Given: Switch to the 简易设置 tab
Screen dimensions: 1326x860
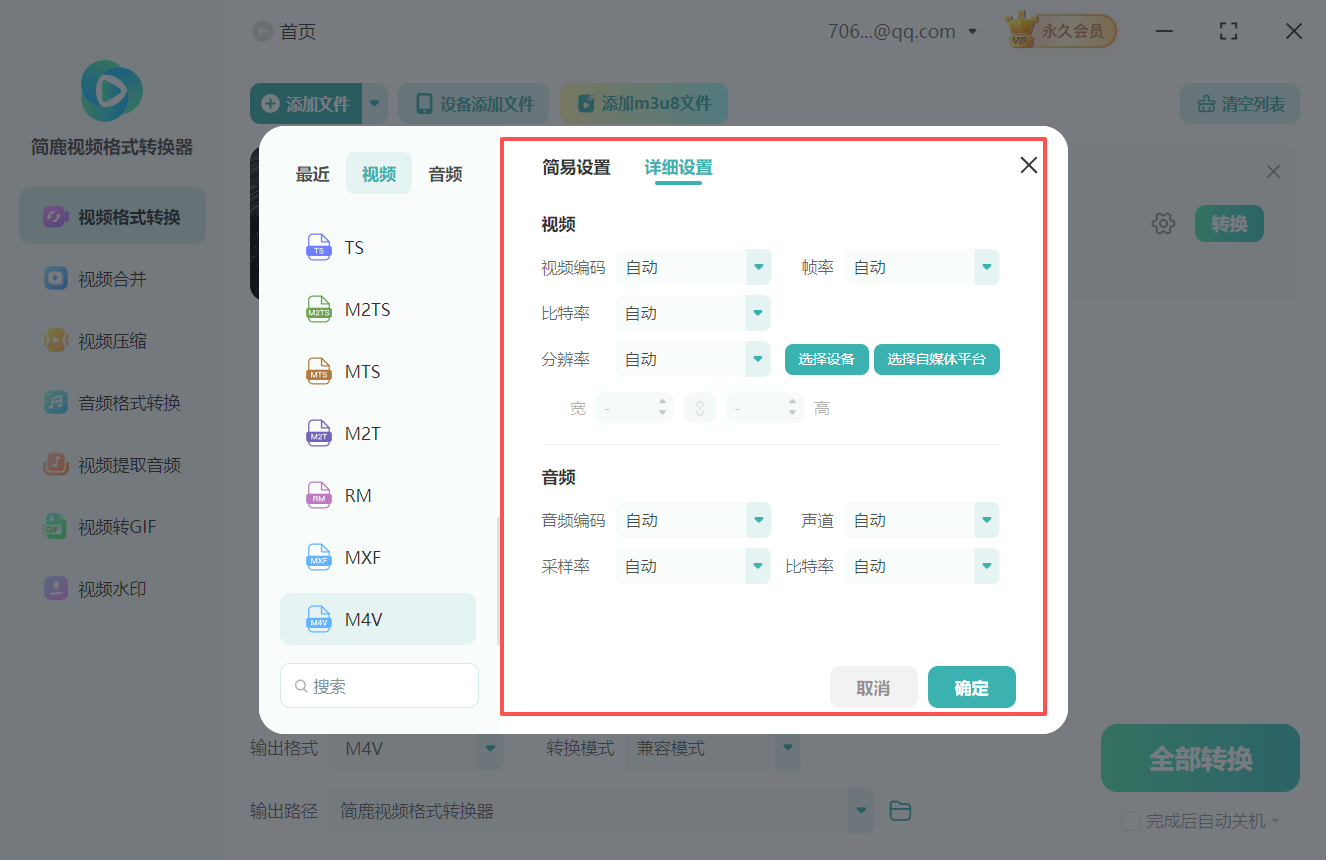Looking at the screenshot, I should (575, 168).
